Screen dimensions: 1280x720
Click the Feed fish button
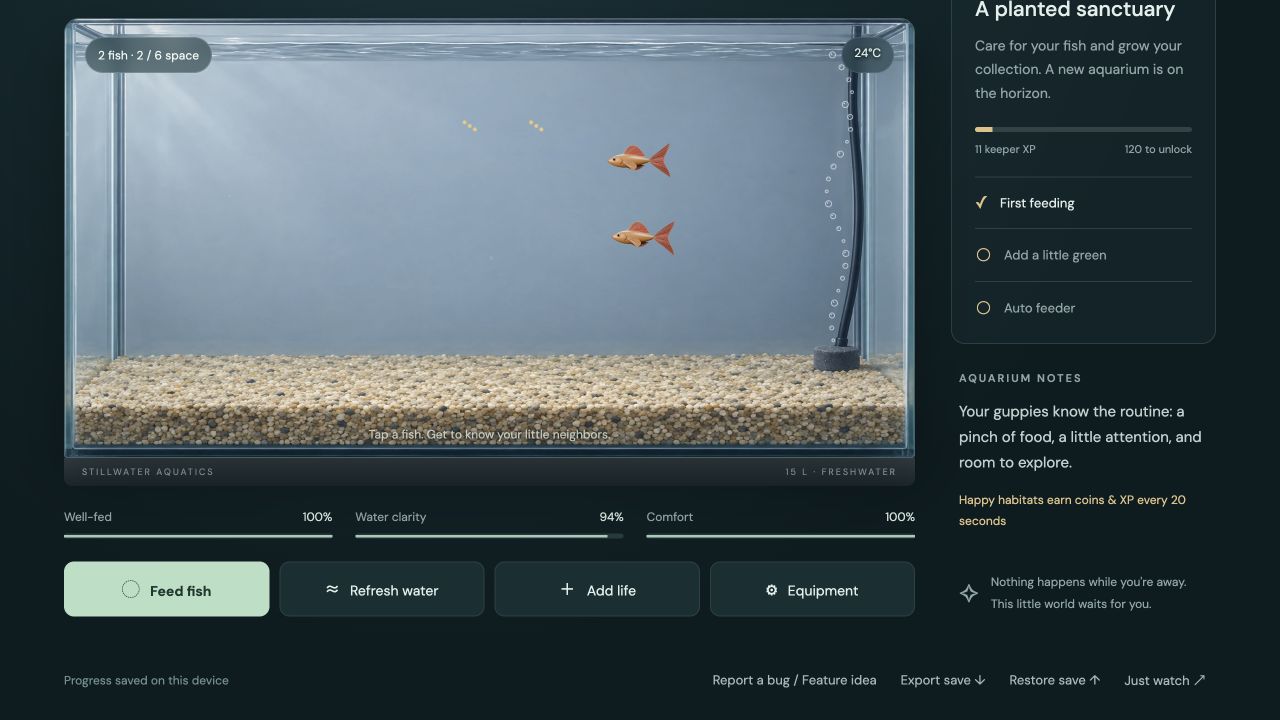pyautogui.click(x=167, y=589)
